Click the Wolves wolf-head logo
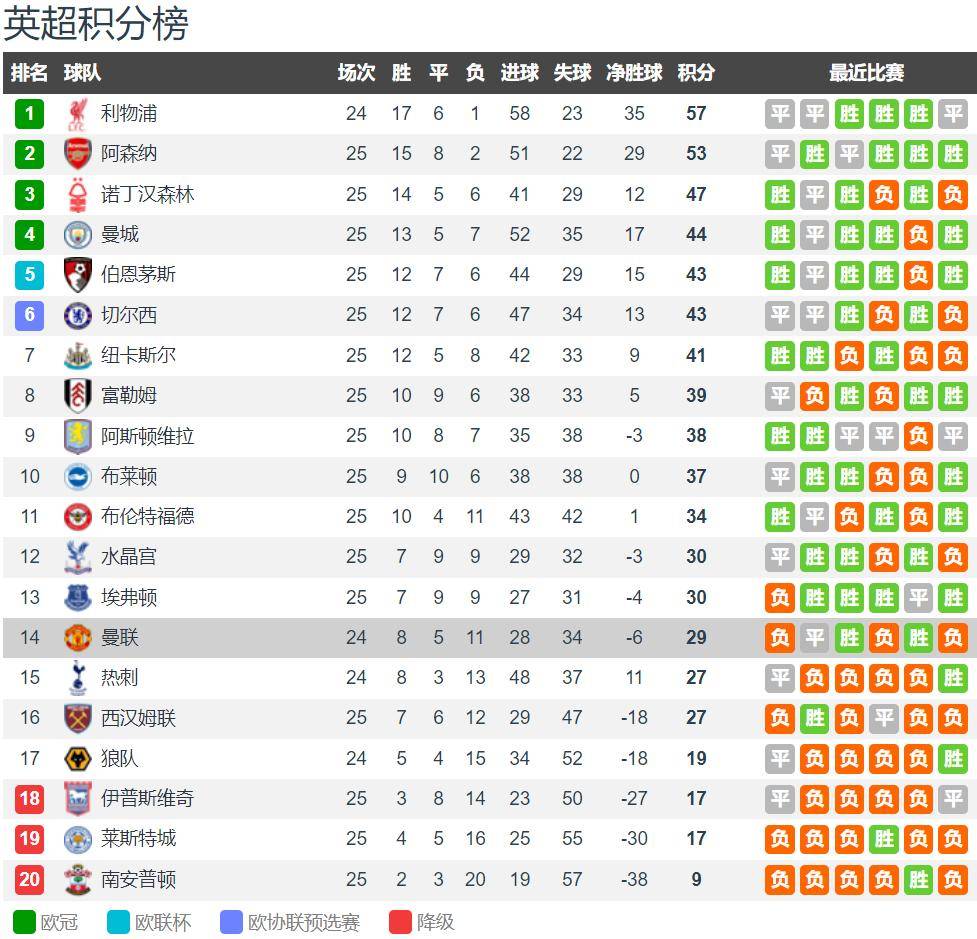Viewport: 977px width, 939px height. pyautogui.click(x=77, y=758)
